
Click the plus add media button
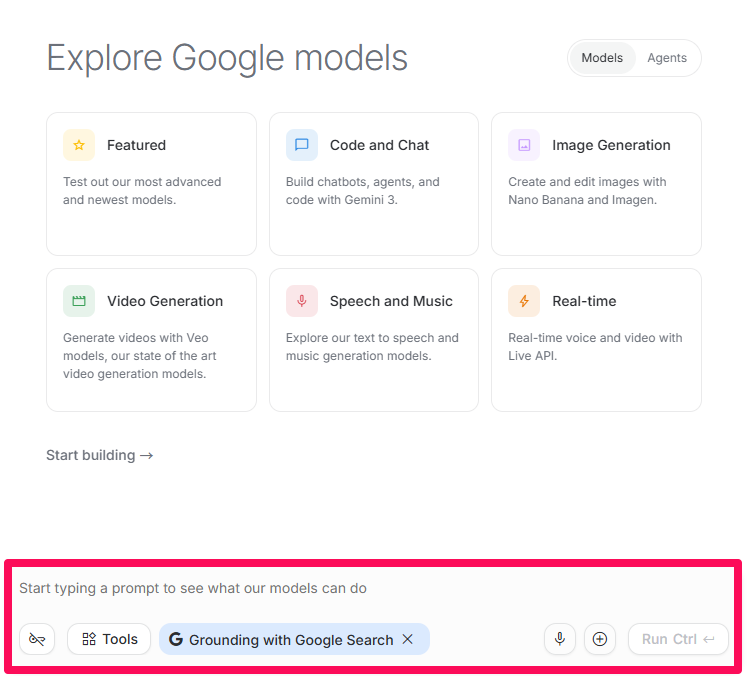pyautogui.click(x=600, y=639)
